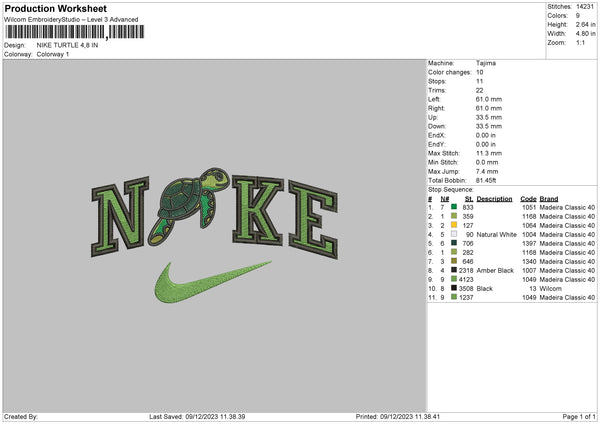
Task: Click the 'Colorway 1' value
Action: tap(53, 54)
